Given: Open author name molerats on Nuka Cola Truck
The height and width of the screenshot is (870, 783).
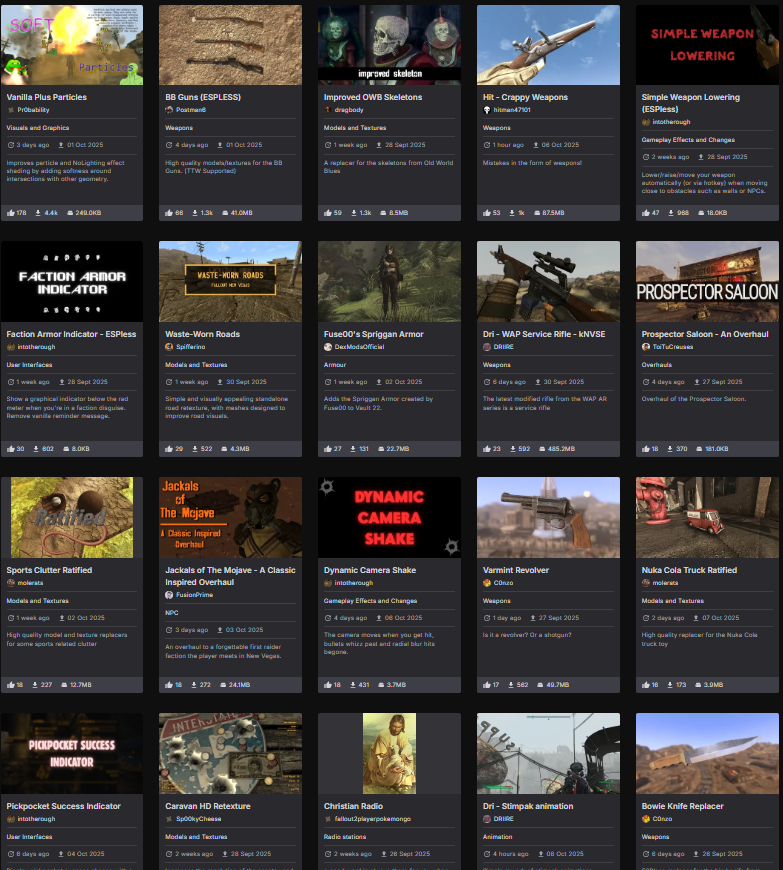Looking at the screenshot, I should tap(665, 583).
